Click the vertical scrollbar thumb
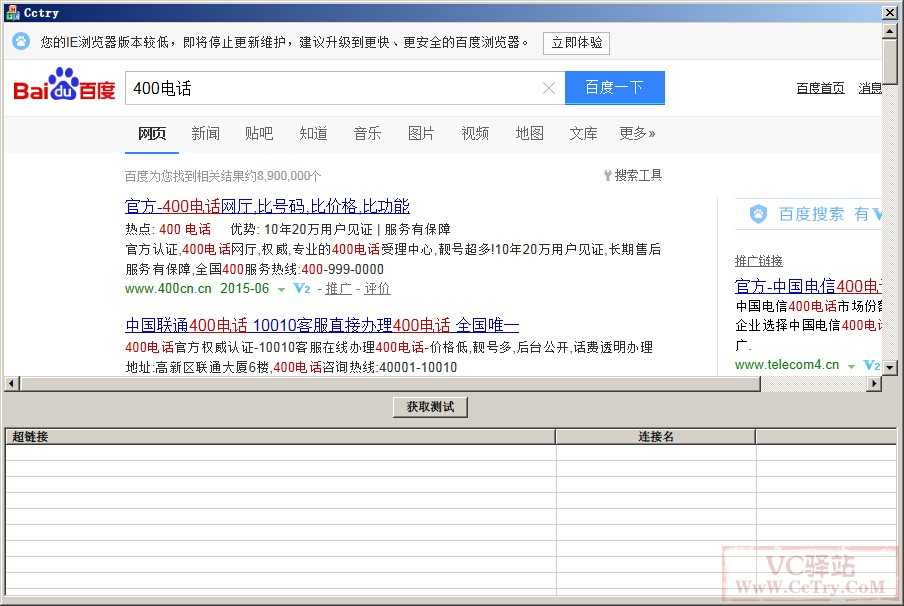The width and height of the screenshot is (904, 606). [890, 62]
